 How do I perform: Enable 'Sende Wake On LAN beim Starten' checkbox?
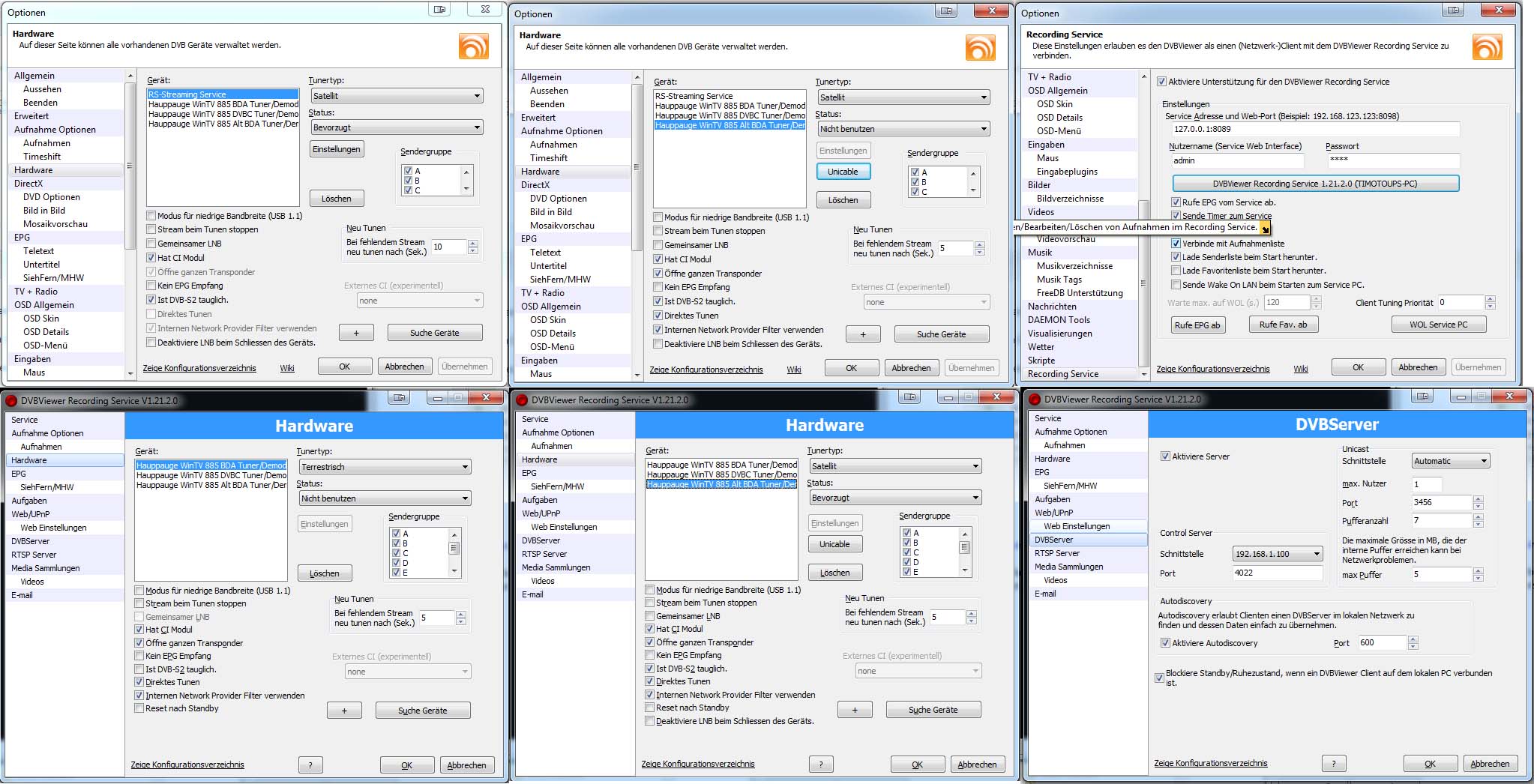tap(1176, 285)
